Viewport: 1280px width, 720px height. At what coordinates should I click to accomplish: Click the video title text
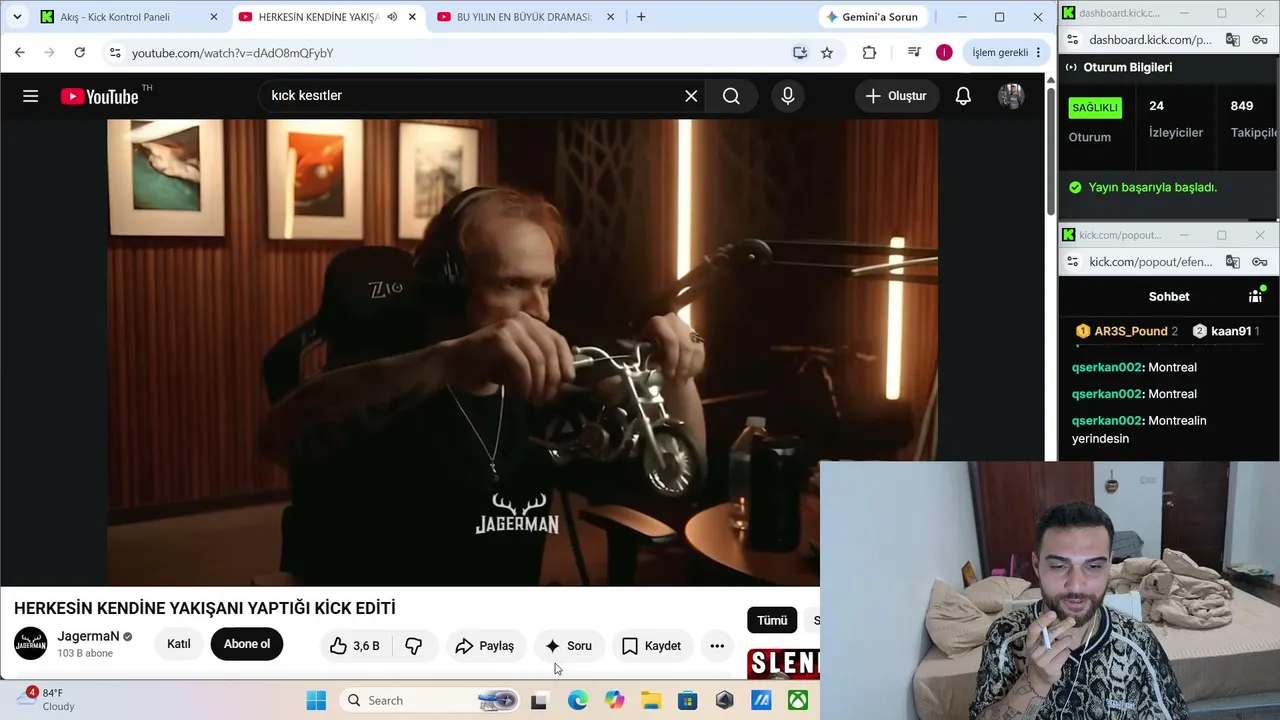[205, 608]
